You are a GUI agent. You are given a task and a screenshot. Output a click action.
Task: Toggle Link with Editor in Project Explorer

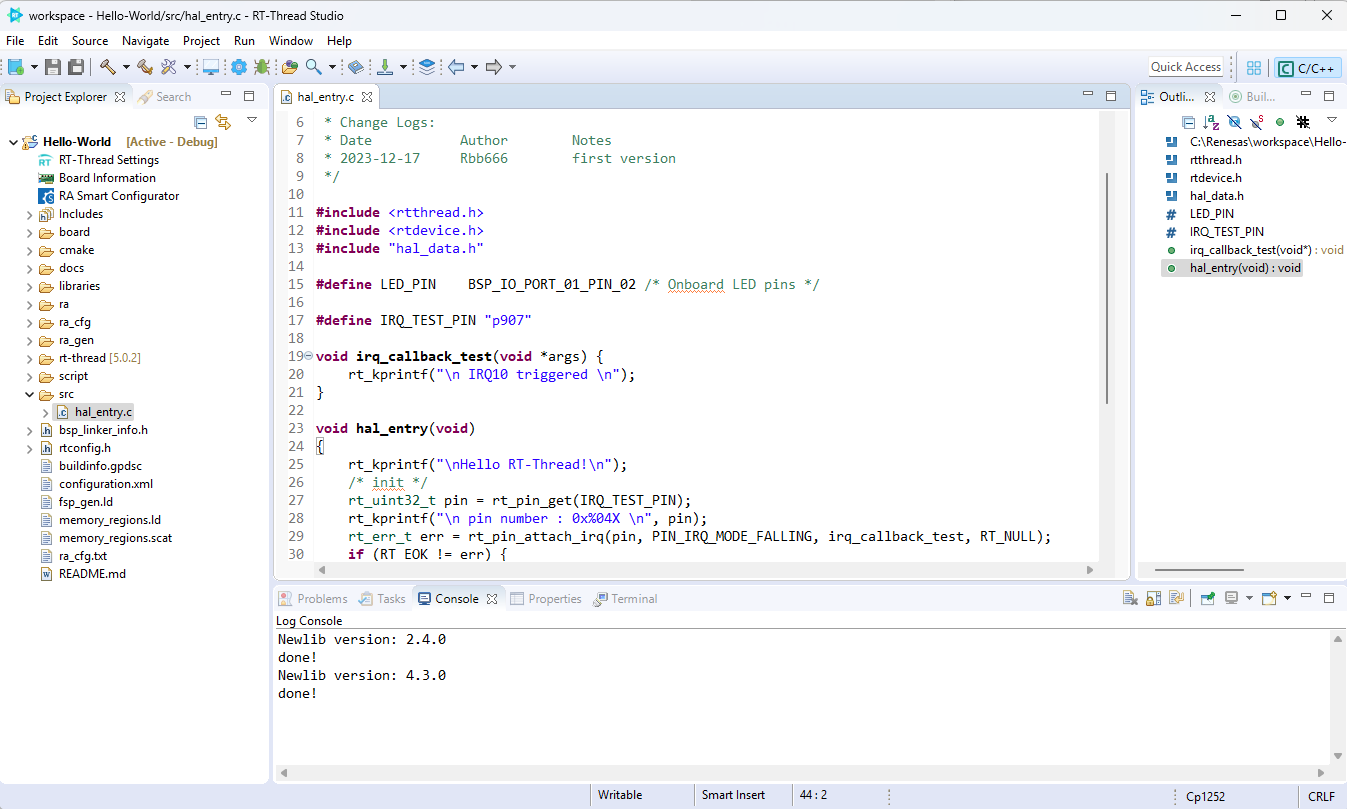(223, 122)
